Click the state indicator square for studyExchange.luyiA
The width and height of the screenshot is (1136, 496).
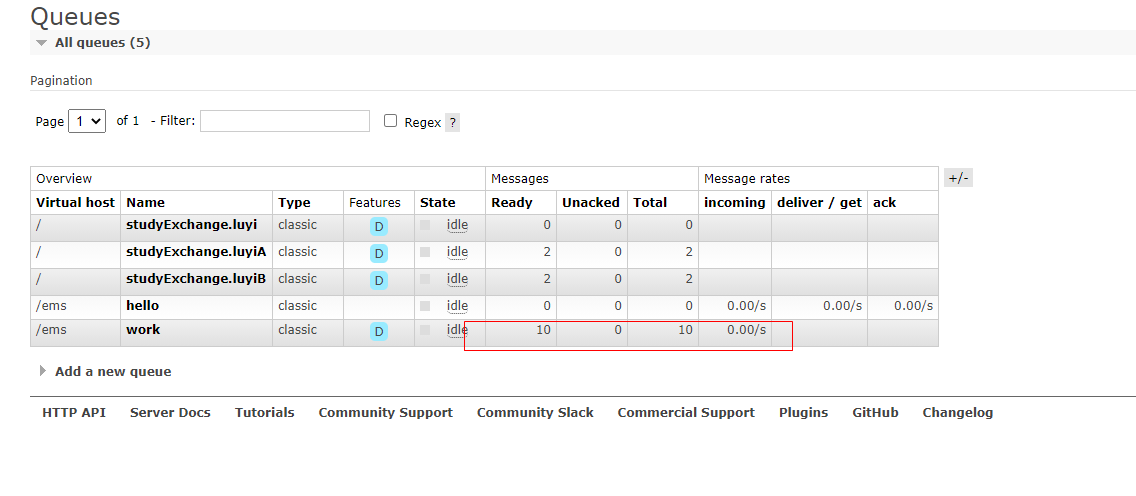[x=425, y=252]
